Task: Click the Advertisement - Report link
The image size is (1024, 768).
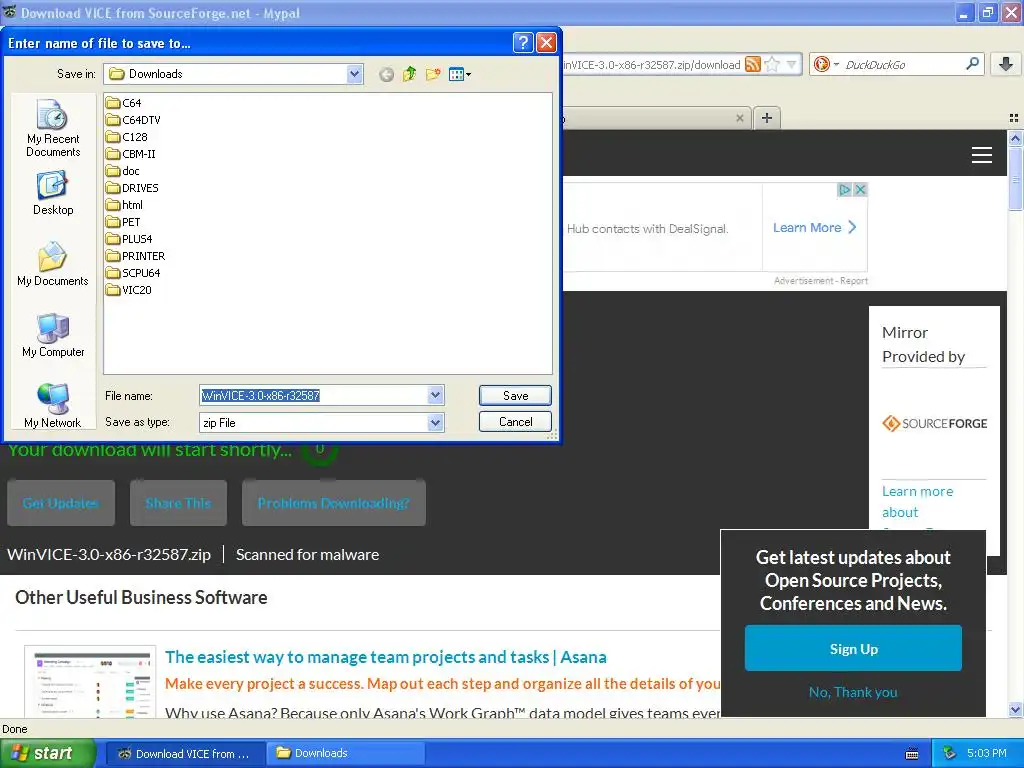Action: click(x=821, y=281)
